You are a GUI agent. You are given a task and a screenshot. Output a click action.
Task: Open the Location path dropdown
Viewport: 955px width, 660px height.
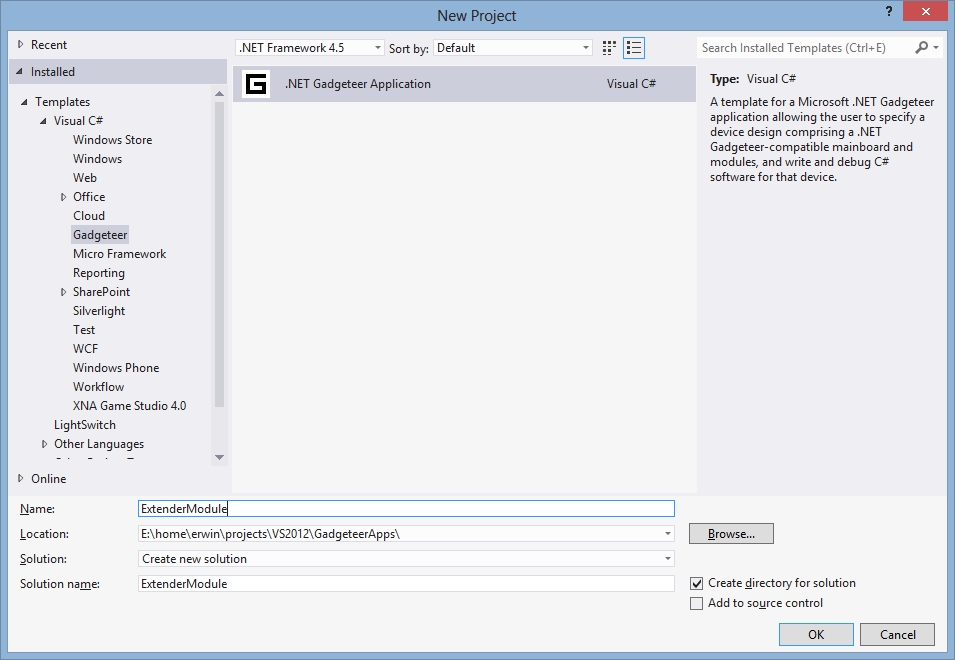pos(668,534)
